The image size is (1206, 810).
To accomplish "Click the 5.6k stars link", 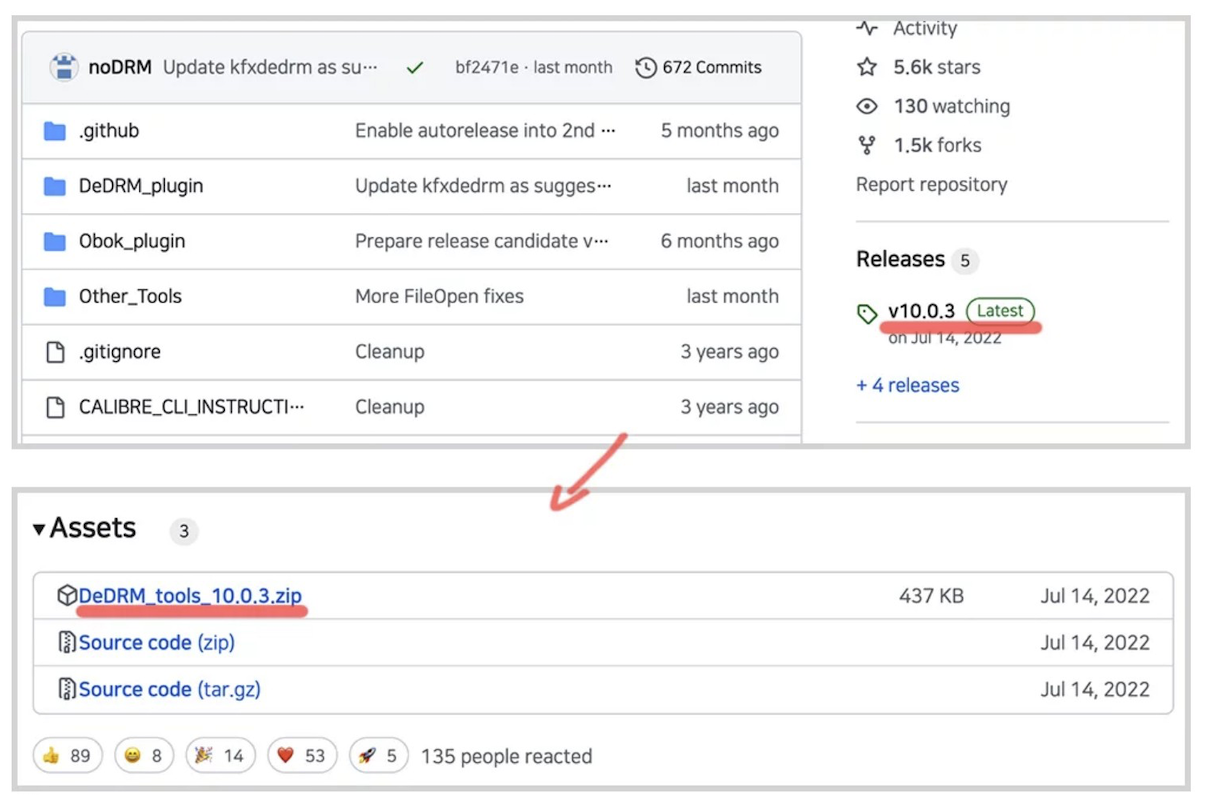I will [937, 67].
